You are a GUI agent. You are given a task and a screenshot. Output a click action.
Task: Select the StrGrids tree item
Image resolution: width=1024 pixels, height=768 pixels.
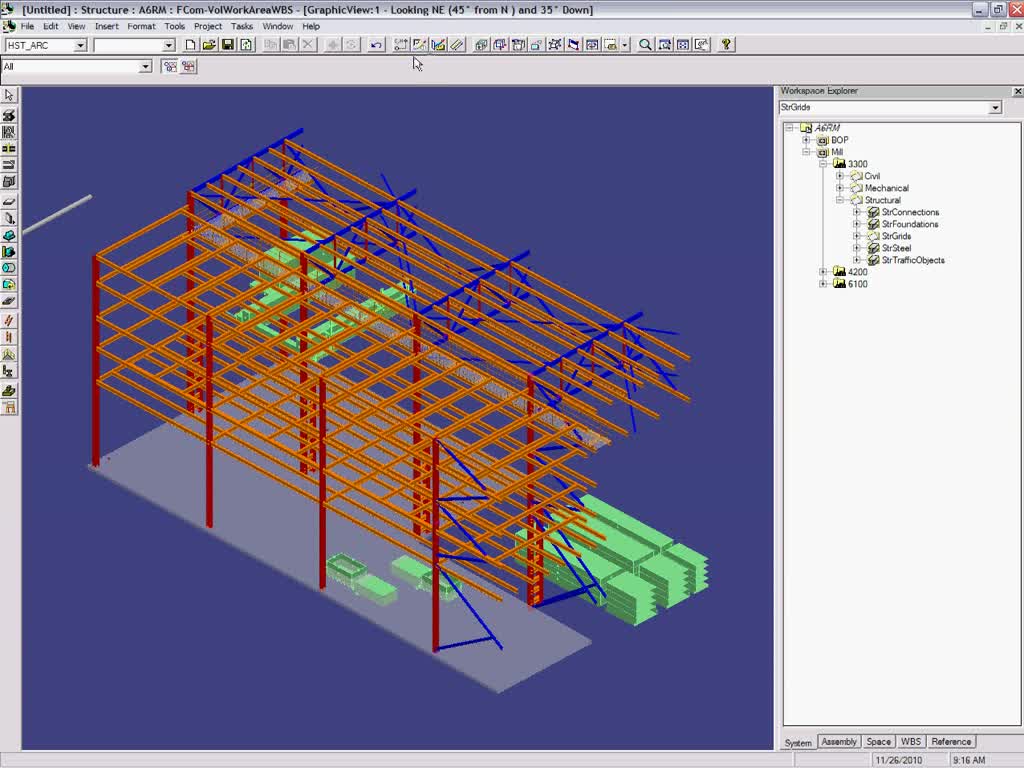click(896, 236)
